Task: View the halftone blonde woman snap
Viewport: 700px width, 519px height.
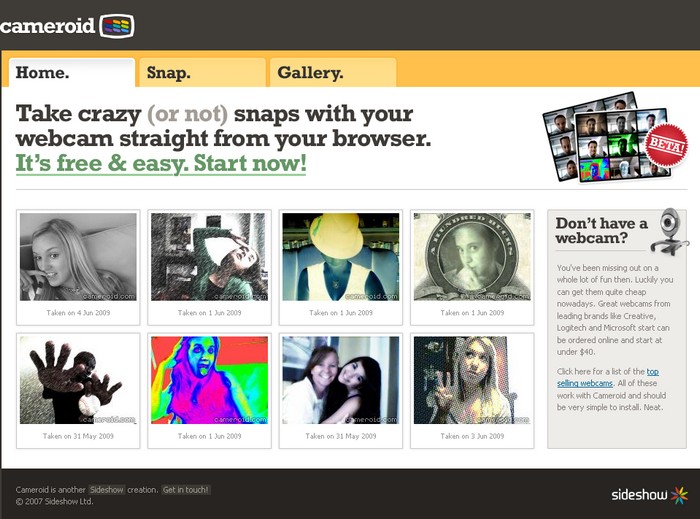Action: click(x=472, y=380)
